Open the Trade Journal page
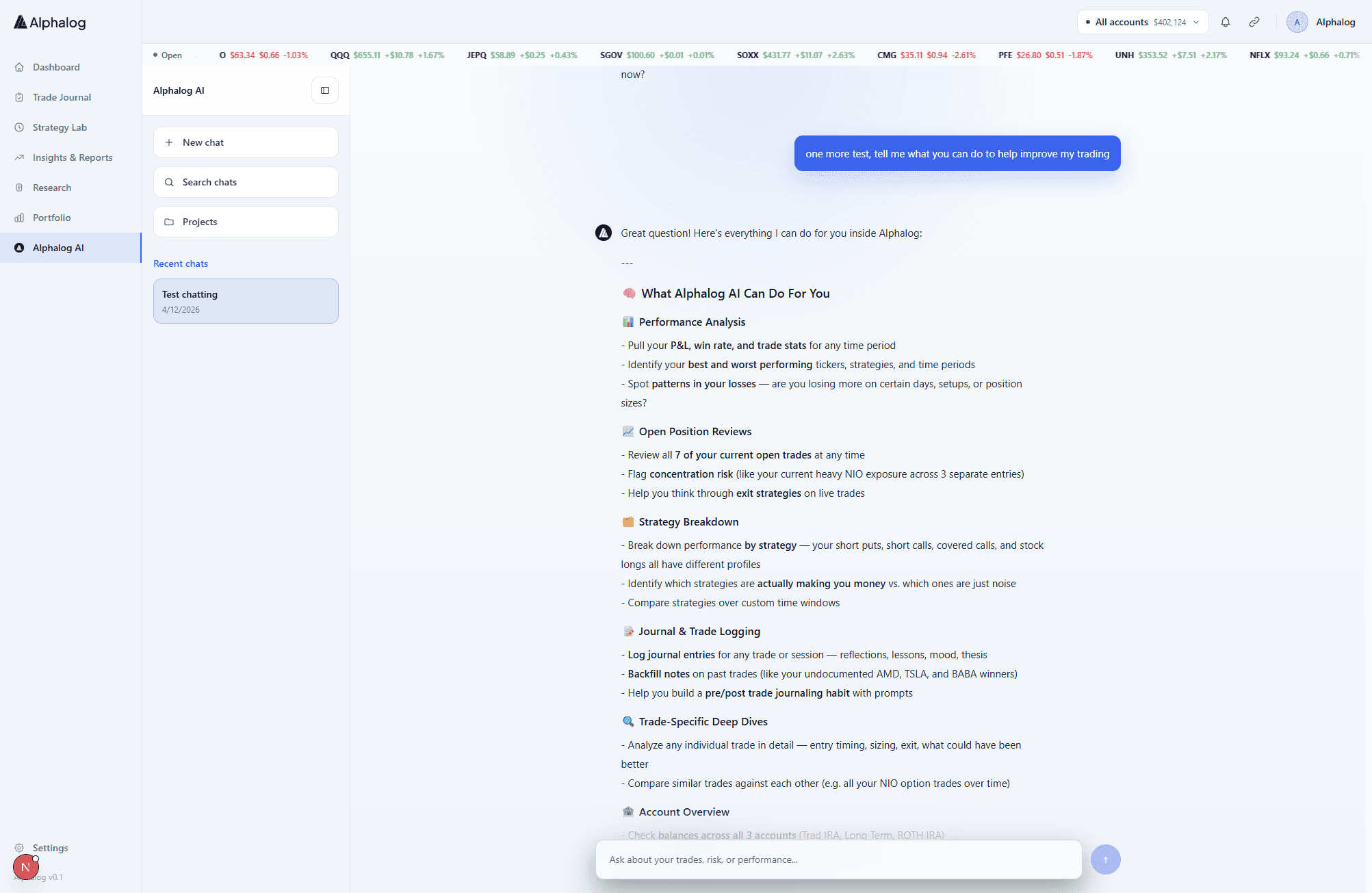Screen dimensions: 1372x893 click(x=70, y=97)
